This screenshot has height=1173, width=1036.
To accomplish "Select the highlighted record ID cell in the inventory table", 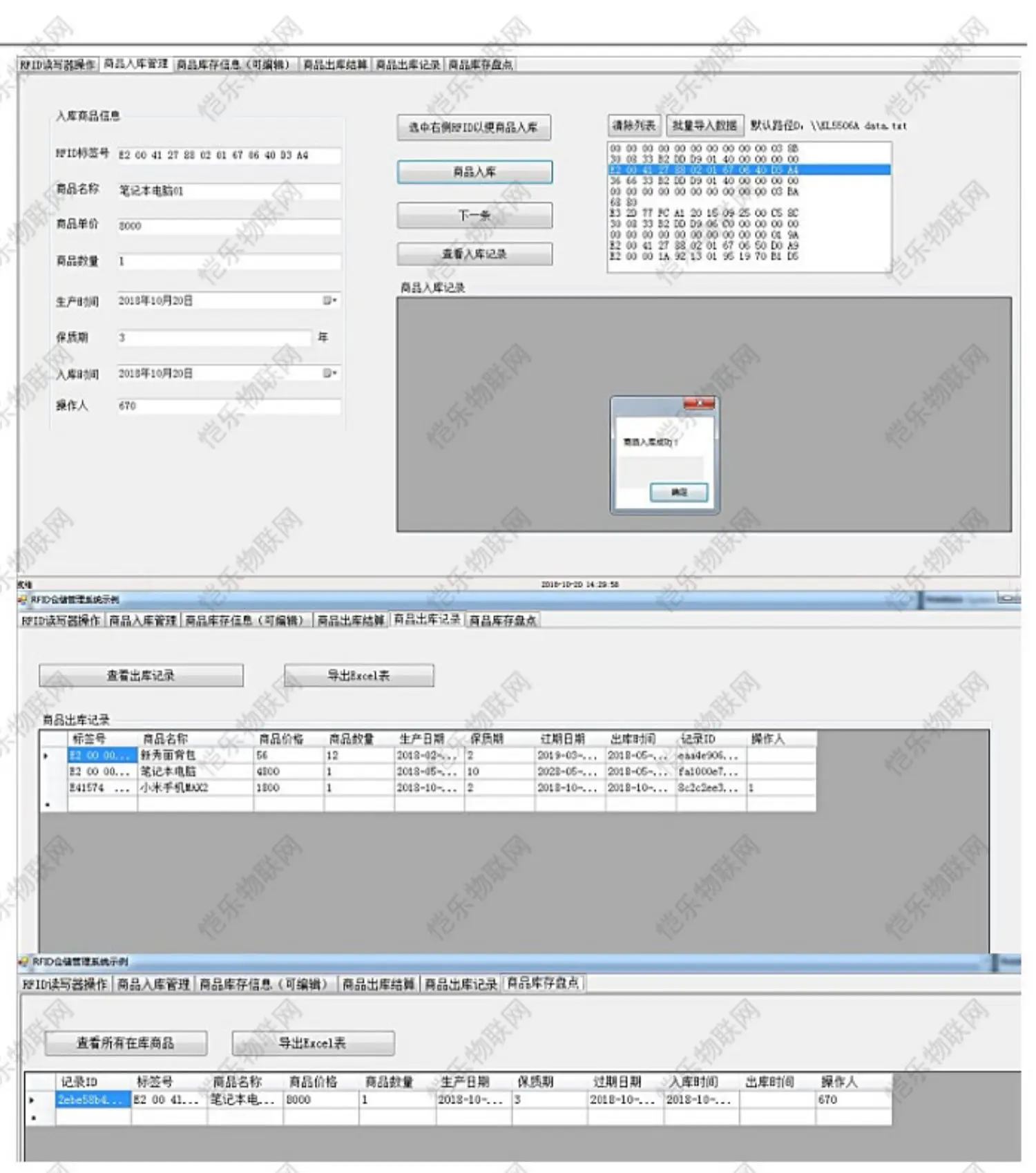I will [93, 1100].
